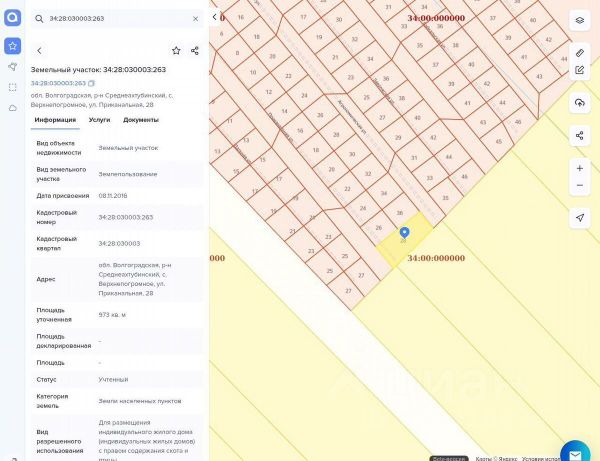Click the cloud upload button on map

click(x=580, y=103)
